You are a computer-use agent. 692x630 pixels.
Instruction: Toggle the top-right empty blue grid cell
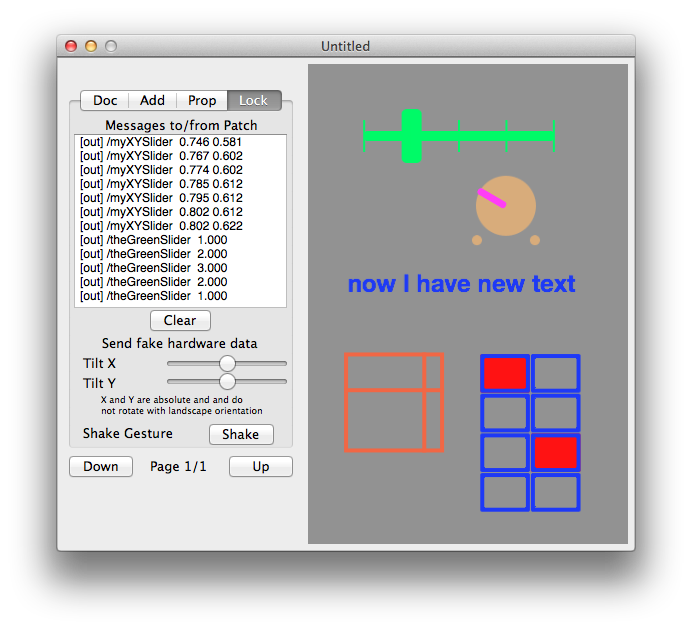point(555,373)
